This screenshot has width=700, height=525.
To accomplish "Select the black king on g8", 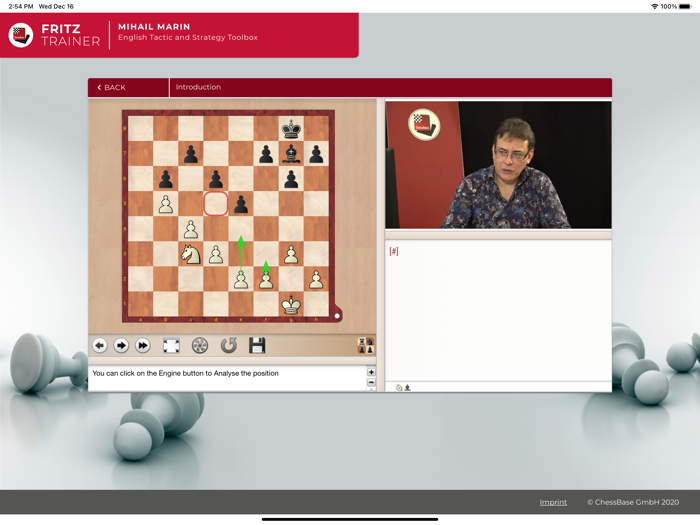I will click(x=291, y=129).
